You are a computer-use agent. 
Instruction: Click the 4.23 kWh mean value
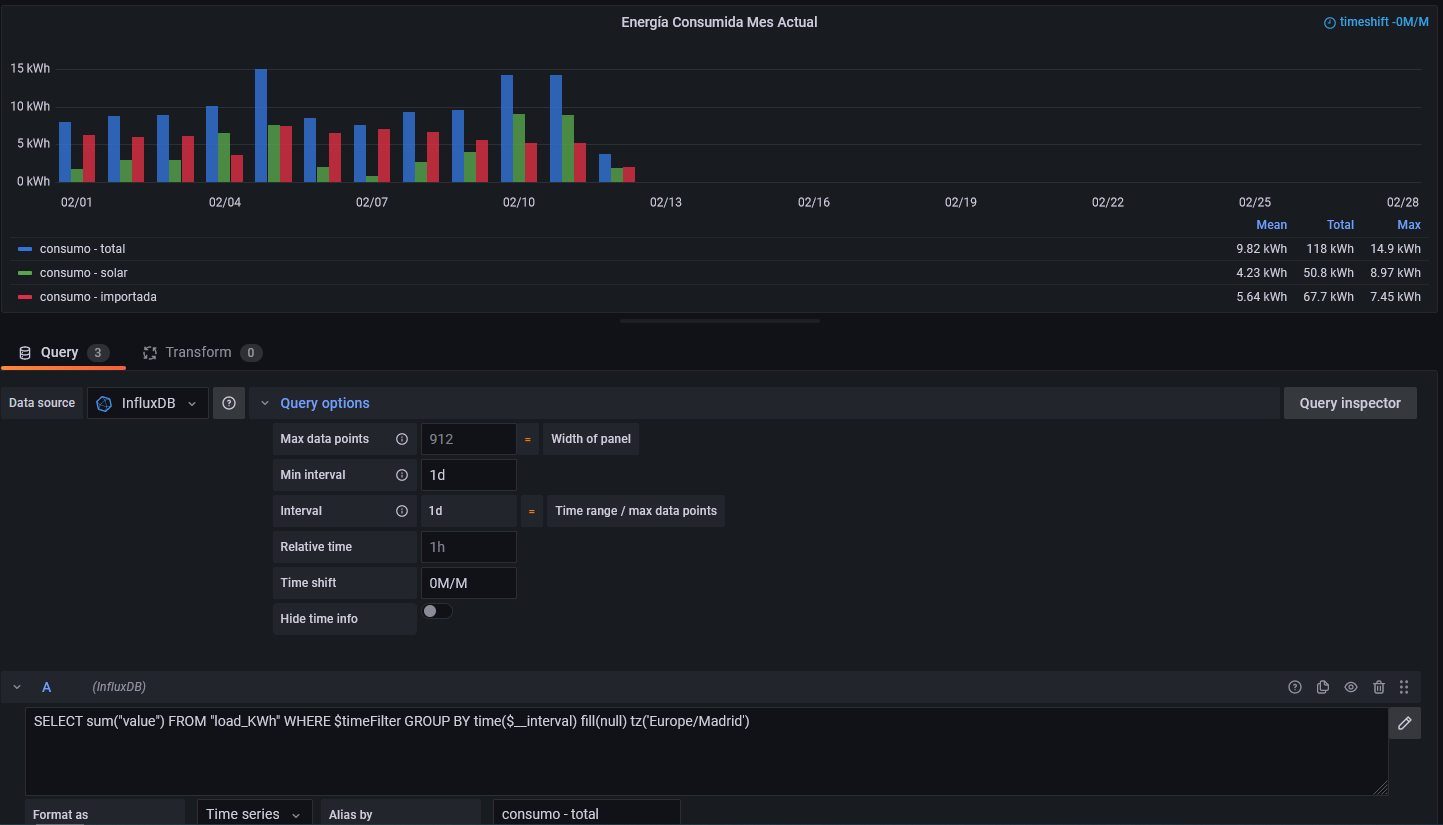pos(1262,273)
